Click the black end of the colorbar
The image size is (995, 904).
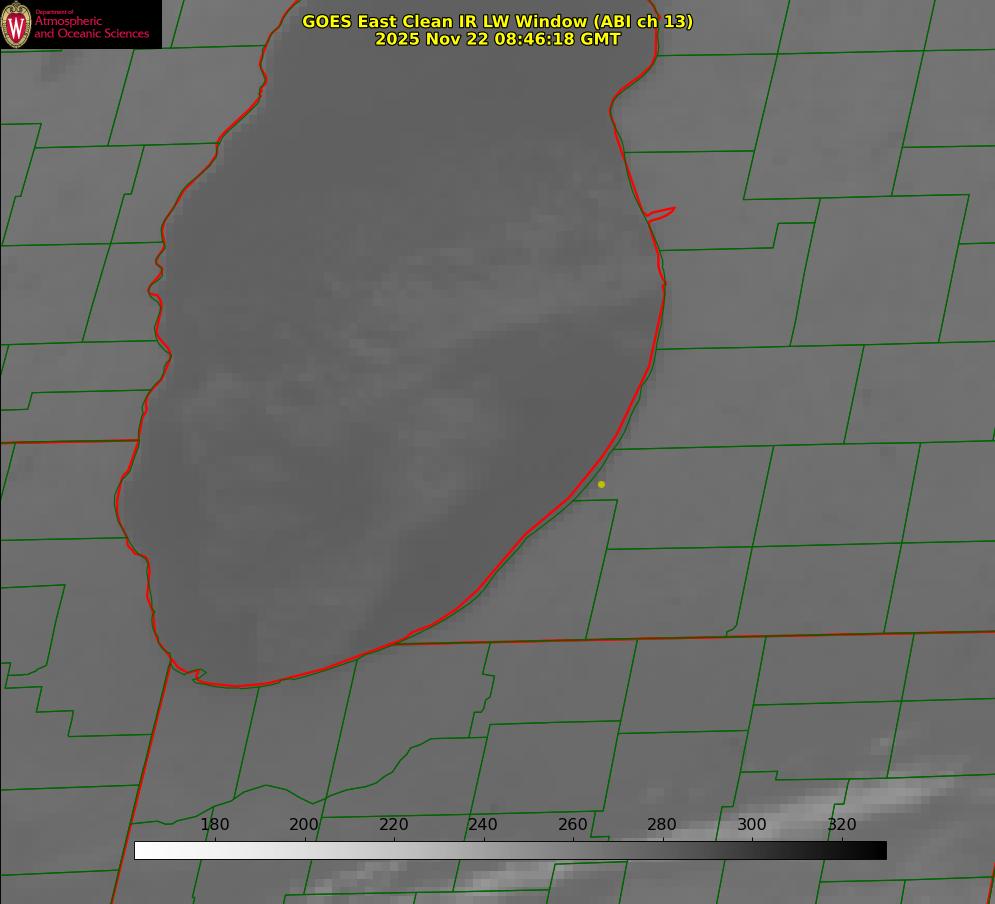point(878,850)
